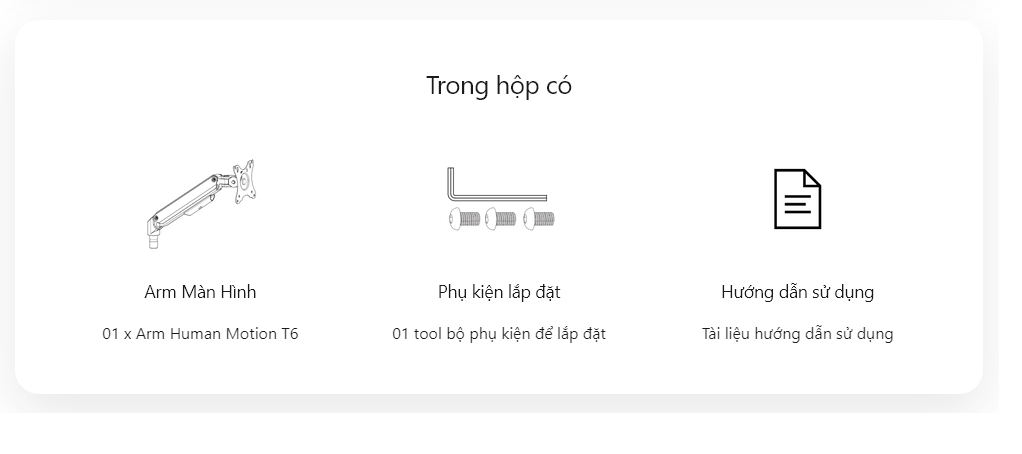
Task: Select the "01 x Arm Human Motion T6" description
Action: click(200, 334)
